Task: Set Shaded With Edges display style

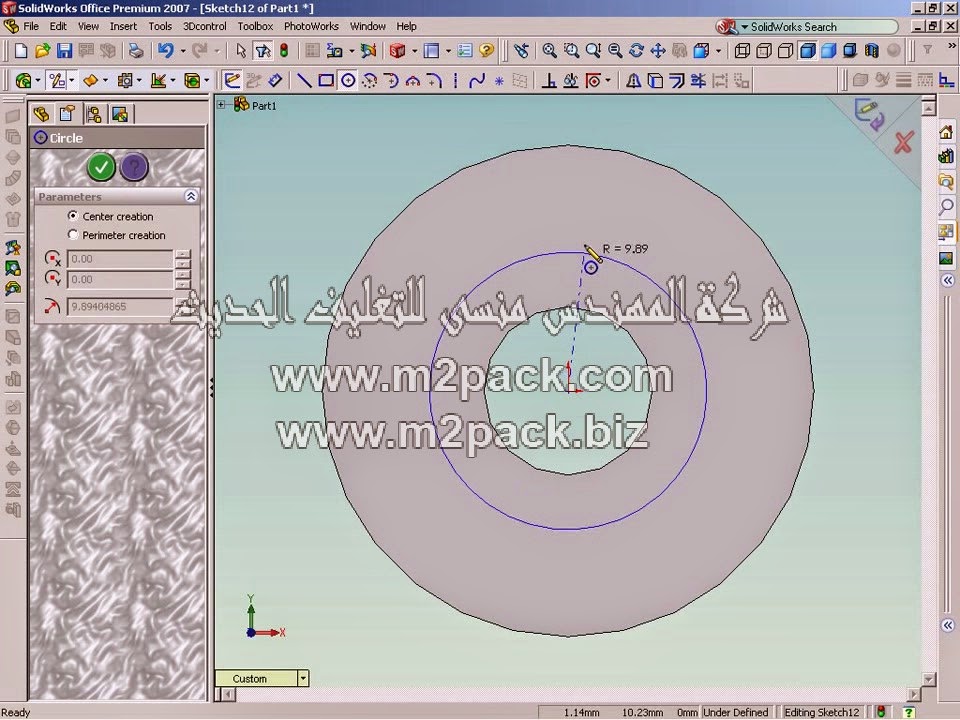Action: coord(807,51)
